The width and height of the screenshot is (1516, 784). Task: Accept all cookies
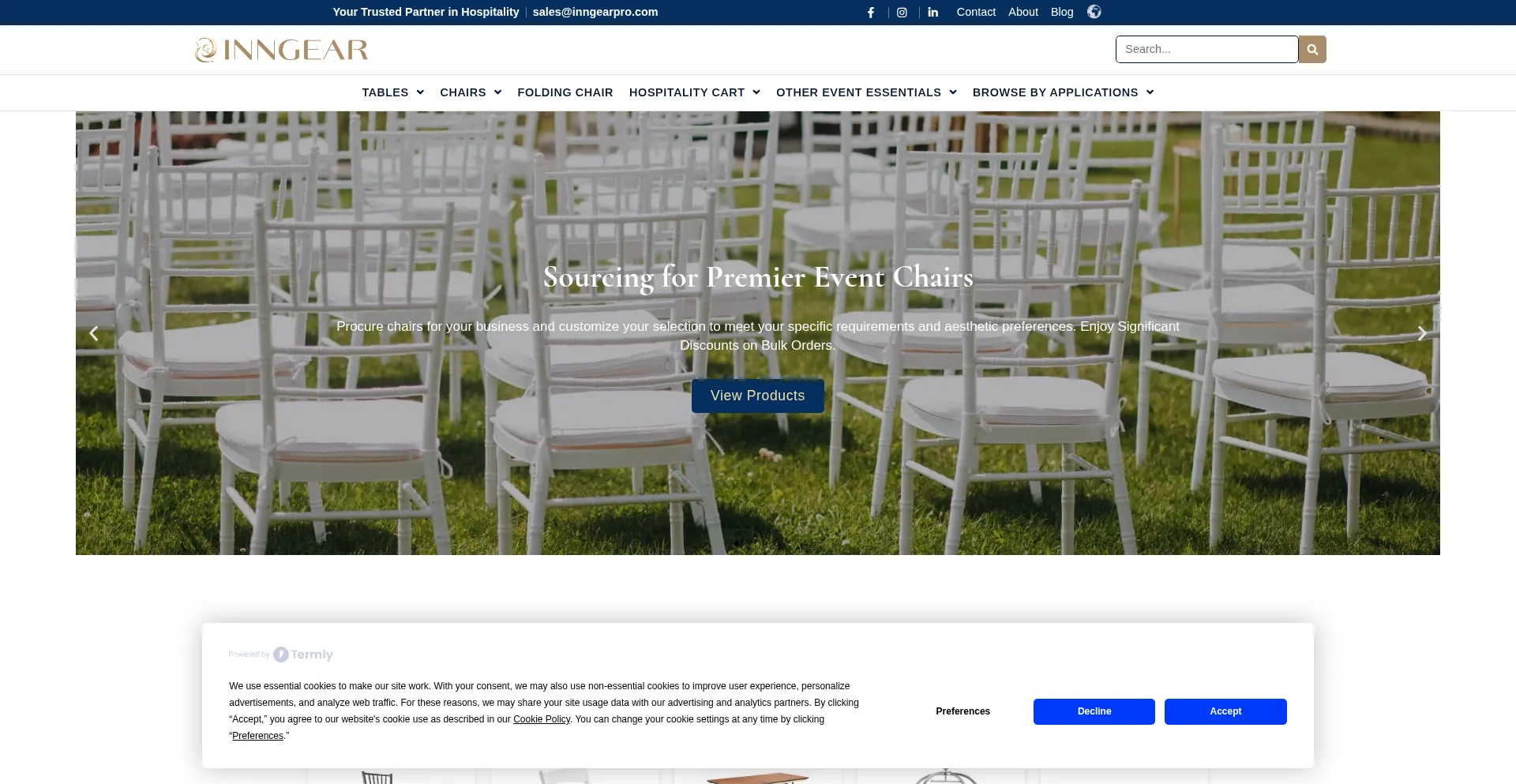click(x=1225, y=711)
